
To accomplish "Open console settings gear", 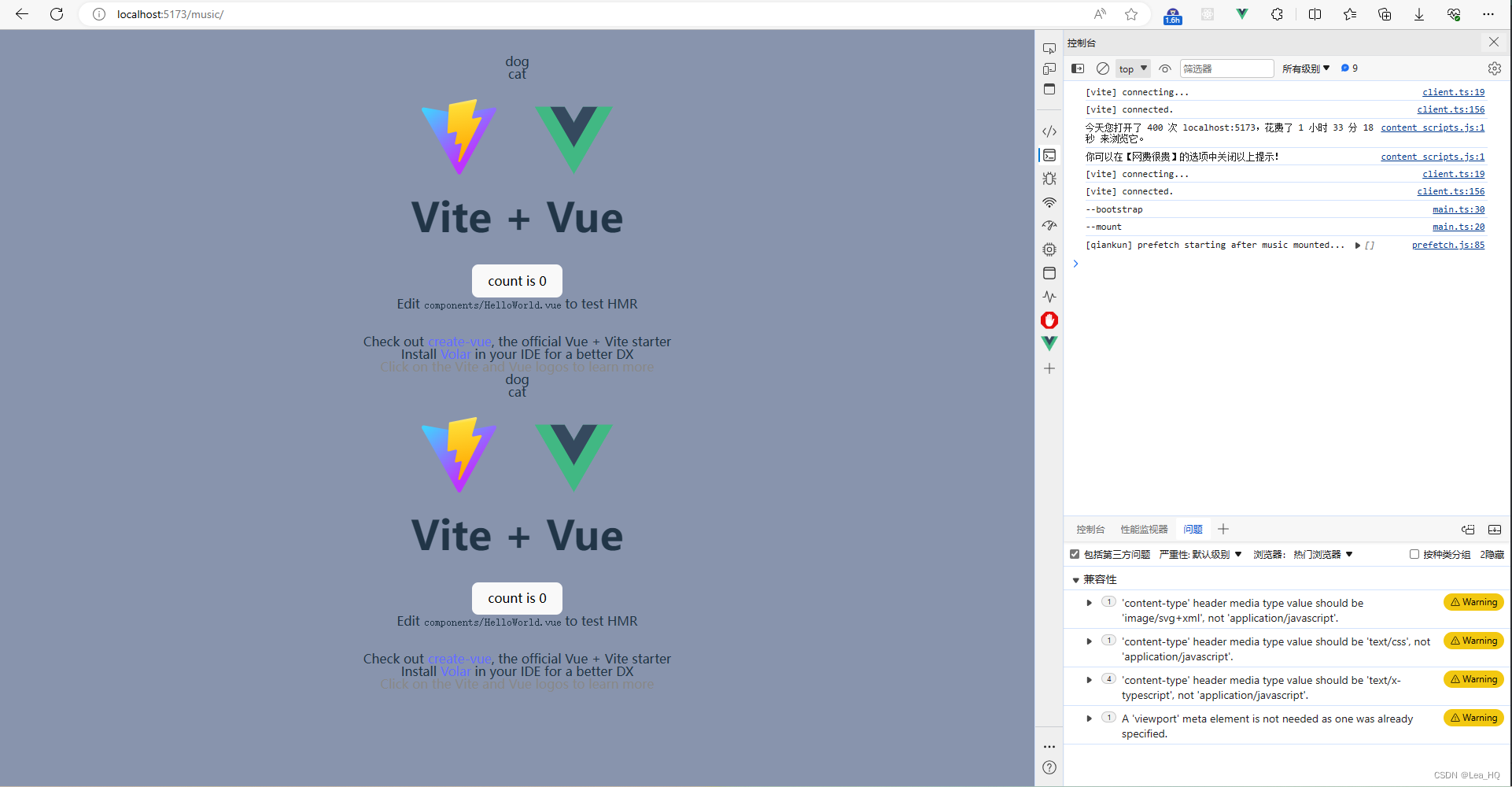I will tap(1495, 68).
